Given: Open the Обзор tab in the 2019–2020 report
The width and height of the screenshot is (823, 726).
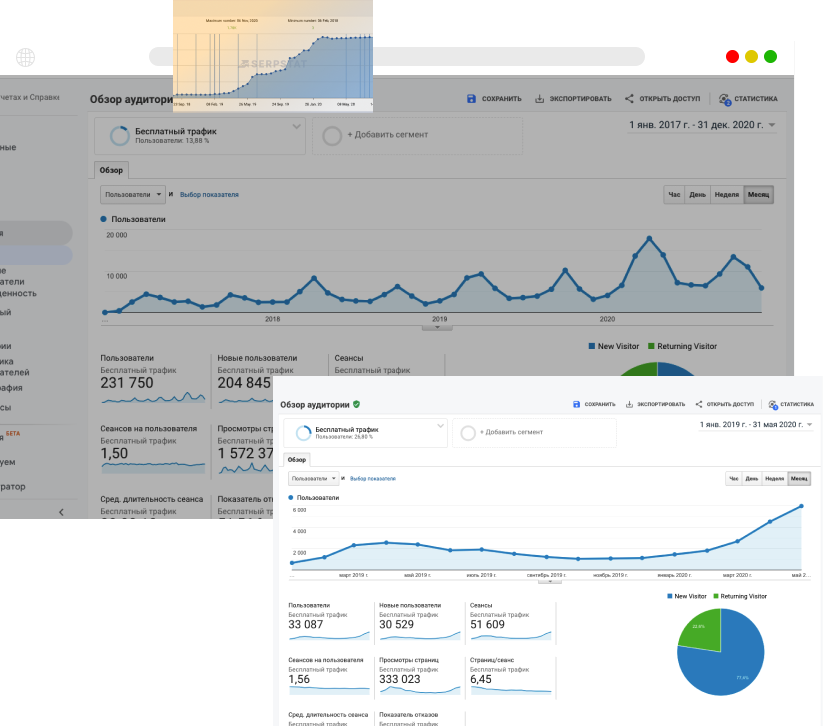Looking at the screenshot, I should tap(297, 459).
